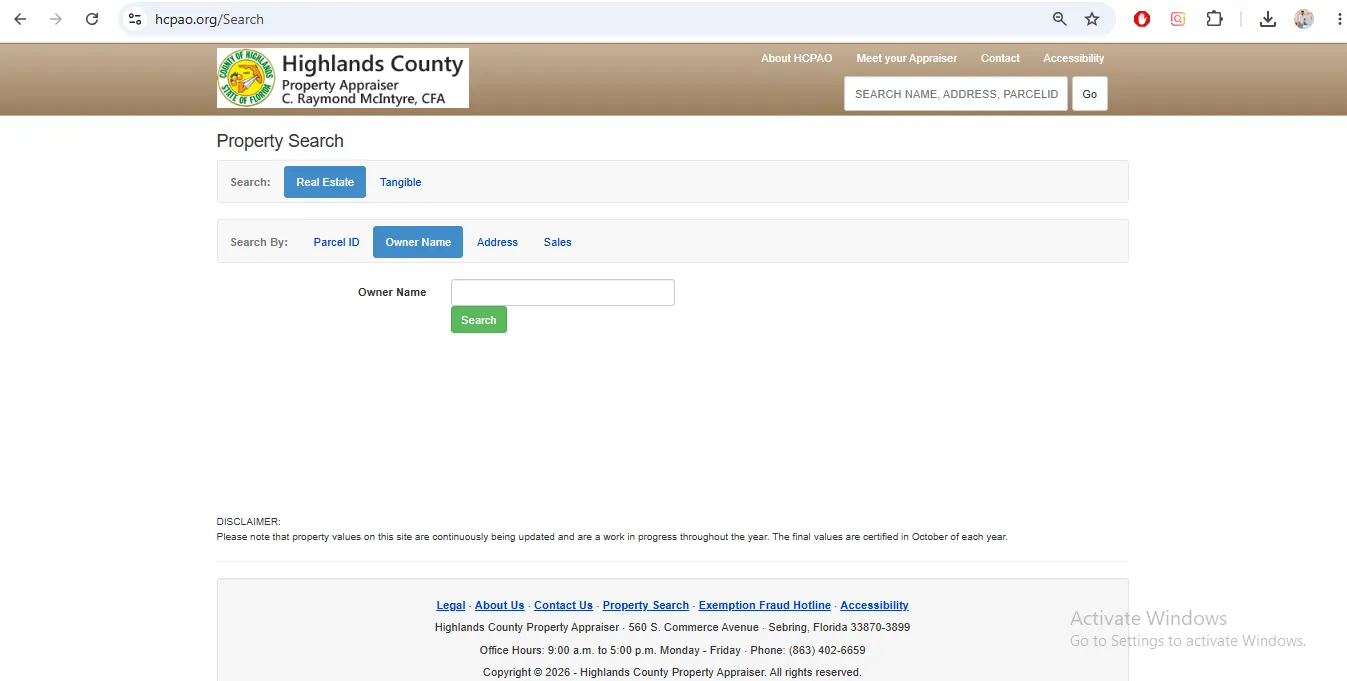Open the Legal footer link
The image size is (1347, 681).
click(451, 605)
